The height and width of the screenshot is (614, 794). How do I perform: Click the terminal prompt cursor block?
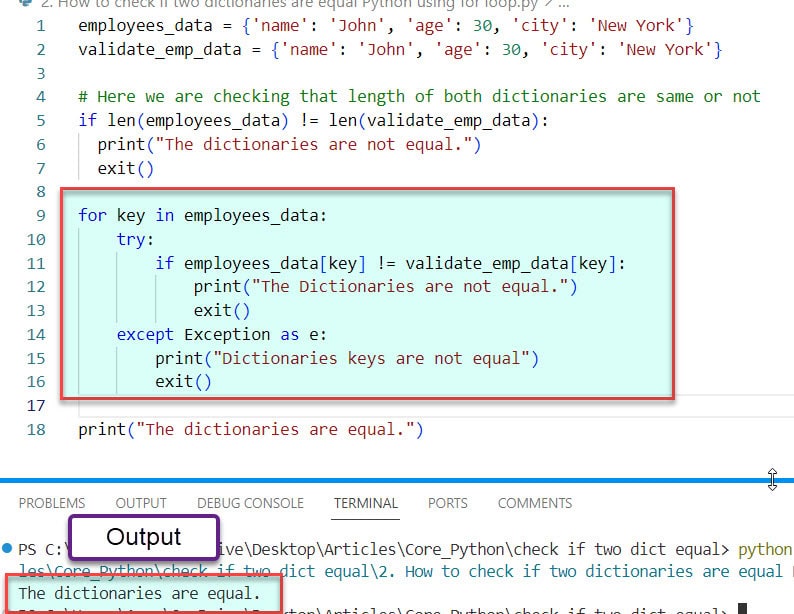[x=742, y=609]
